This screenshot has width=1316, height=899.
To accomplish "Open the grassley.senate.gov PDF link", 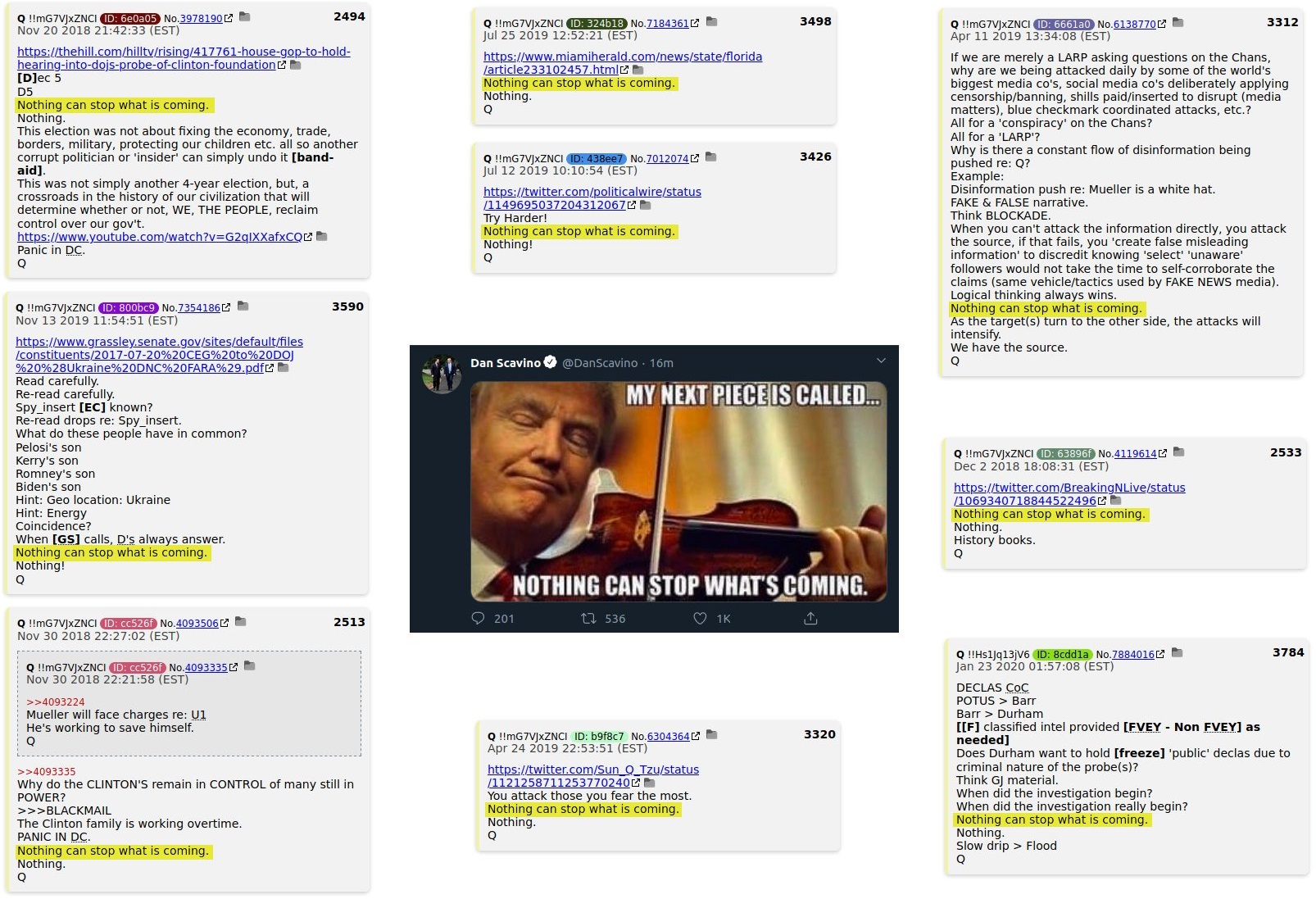I will tap(159, 354).
